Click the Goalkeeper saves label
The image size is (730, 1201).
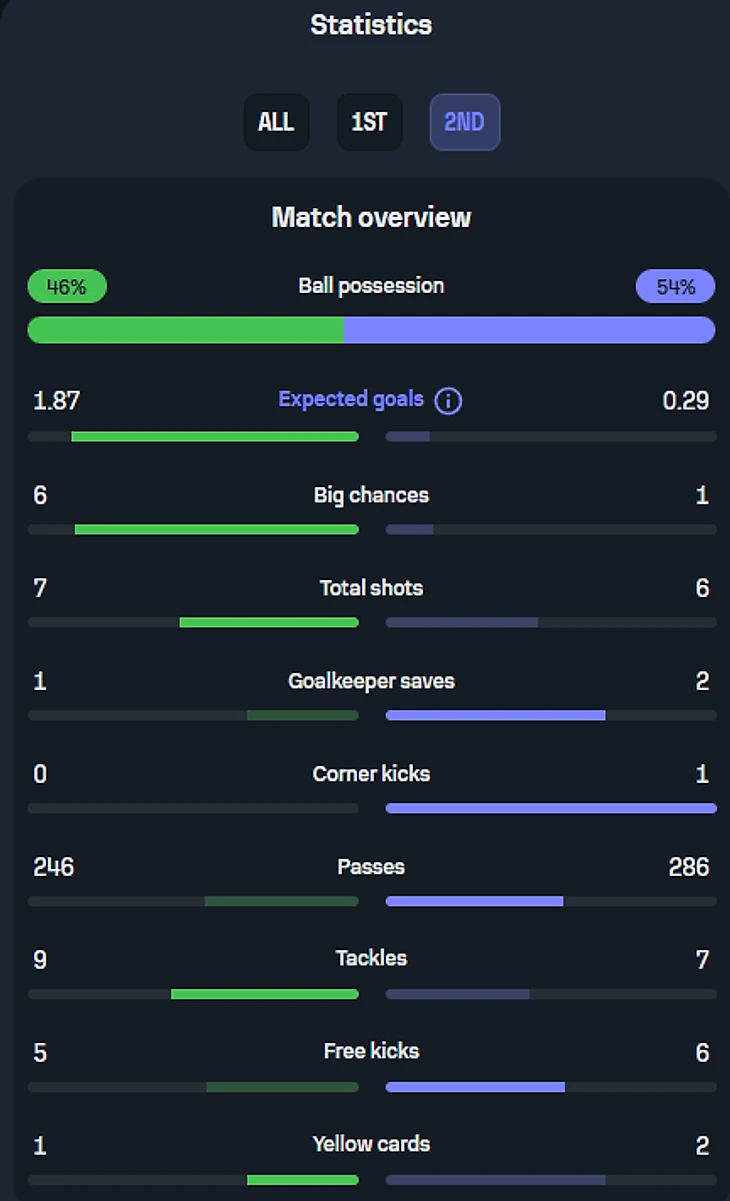pyautogui.click(x=371, y=681)
